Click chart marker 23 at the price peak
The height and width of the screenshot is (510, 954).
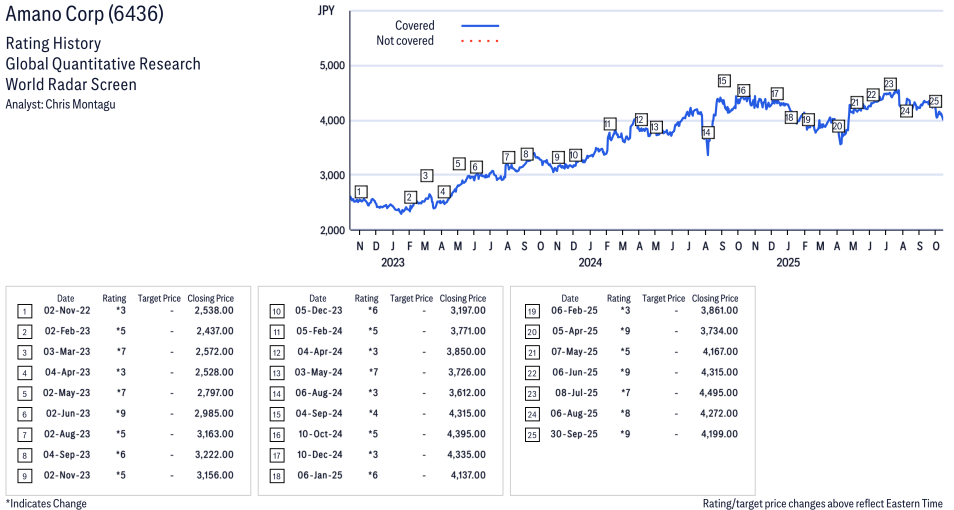click(889, 84)
